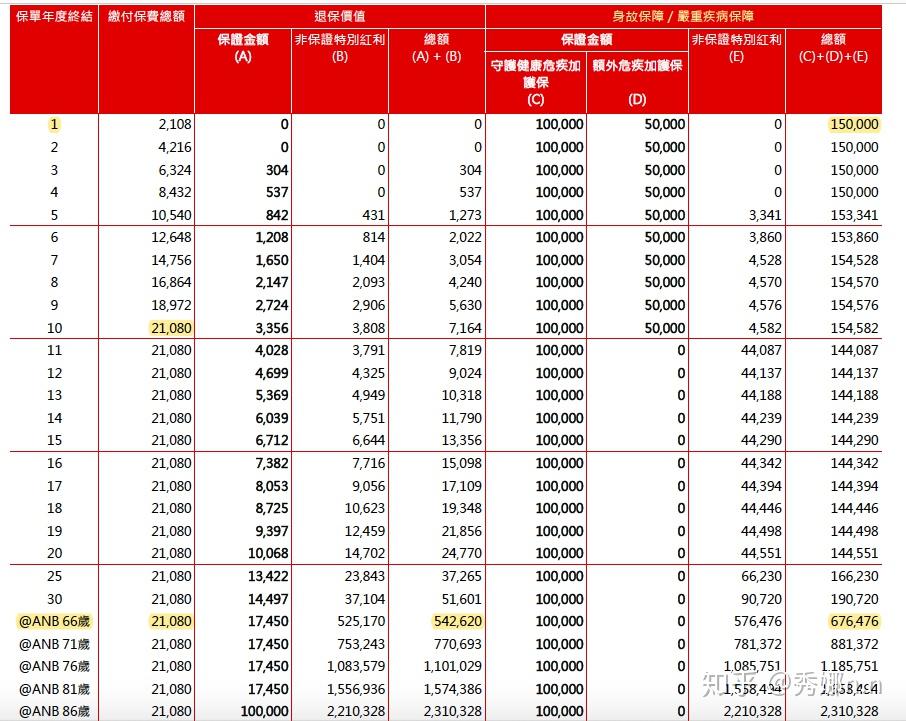Click the 身故保障 / 嚴重疾病保障 header
This screenshot has height=721, width=906.
coord(683,16)
